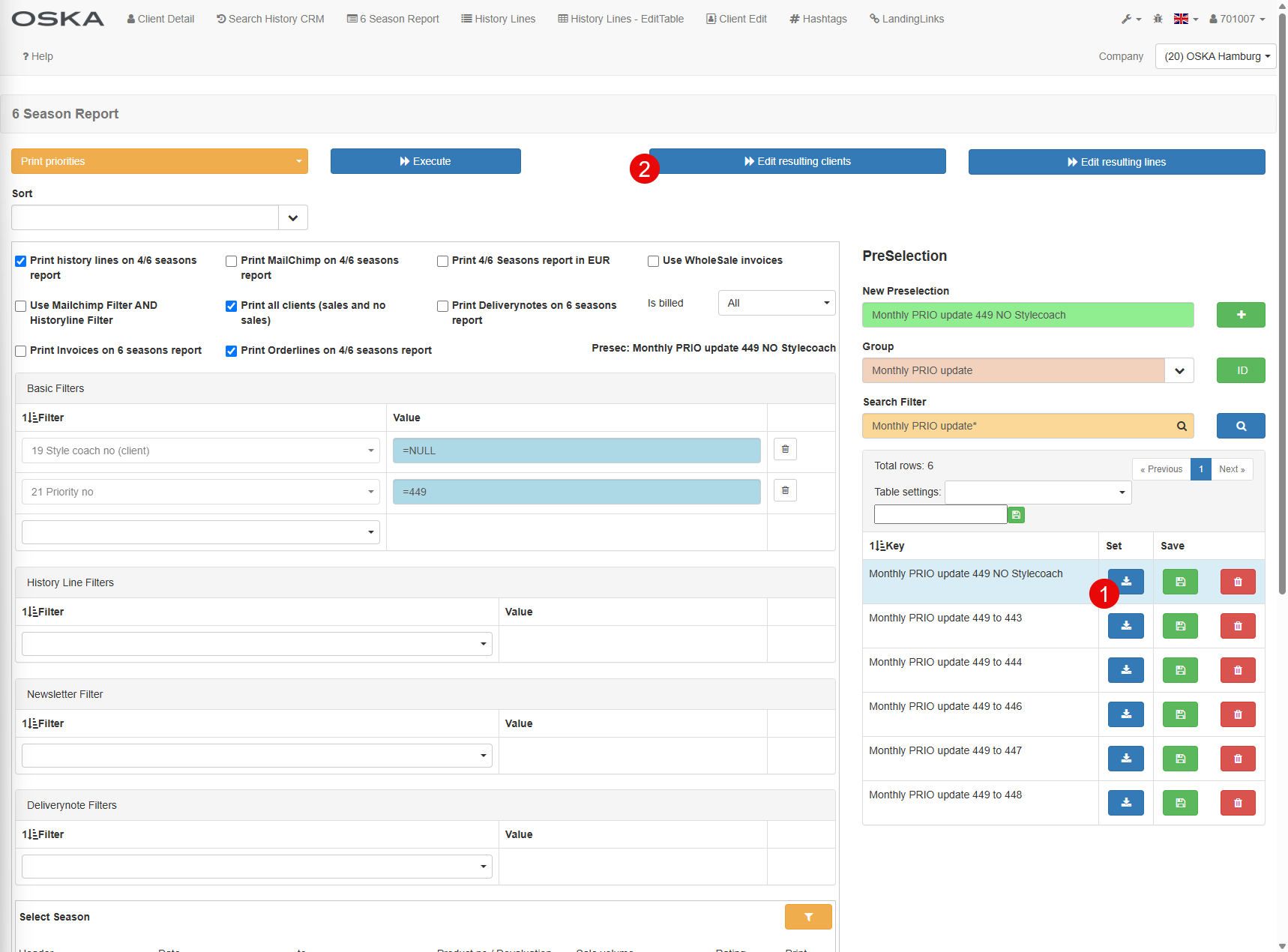This screenshot has width=1288, height=952.
Task: Open the Company selector '(20) OSKA Hamburg'
Action: (1215, 56)
